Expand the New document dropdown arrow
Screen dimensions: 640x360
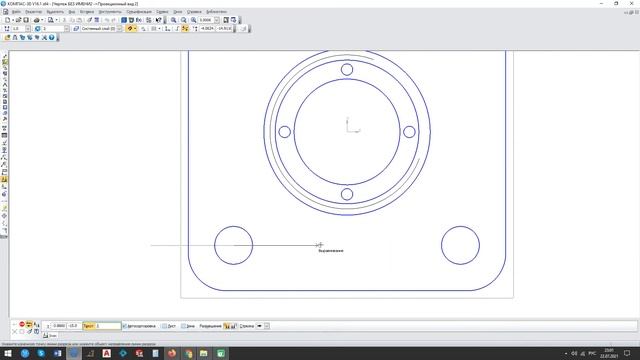coord(13,20)
